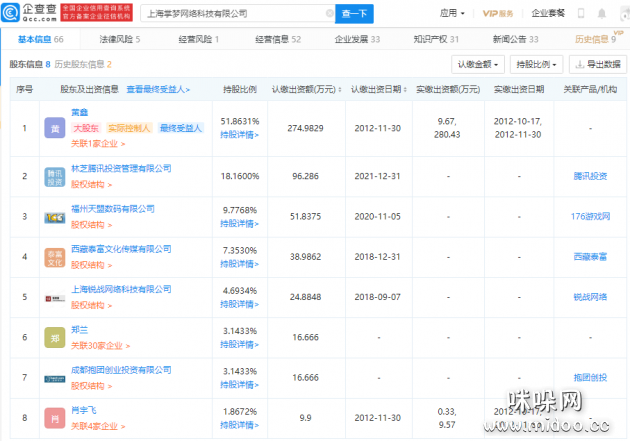Open 西藏泰富 related institution link
Image resolution: width=630 pixels, height=441 pixels.
(590, 257)
